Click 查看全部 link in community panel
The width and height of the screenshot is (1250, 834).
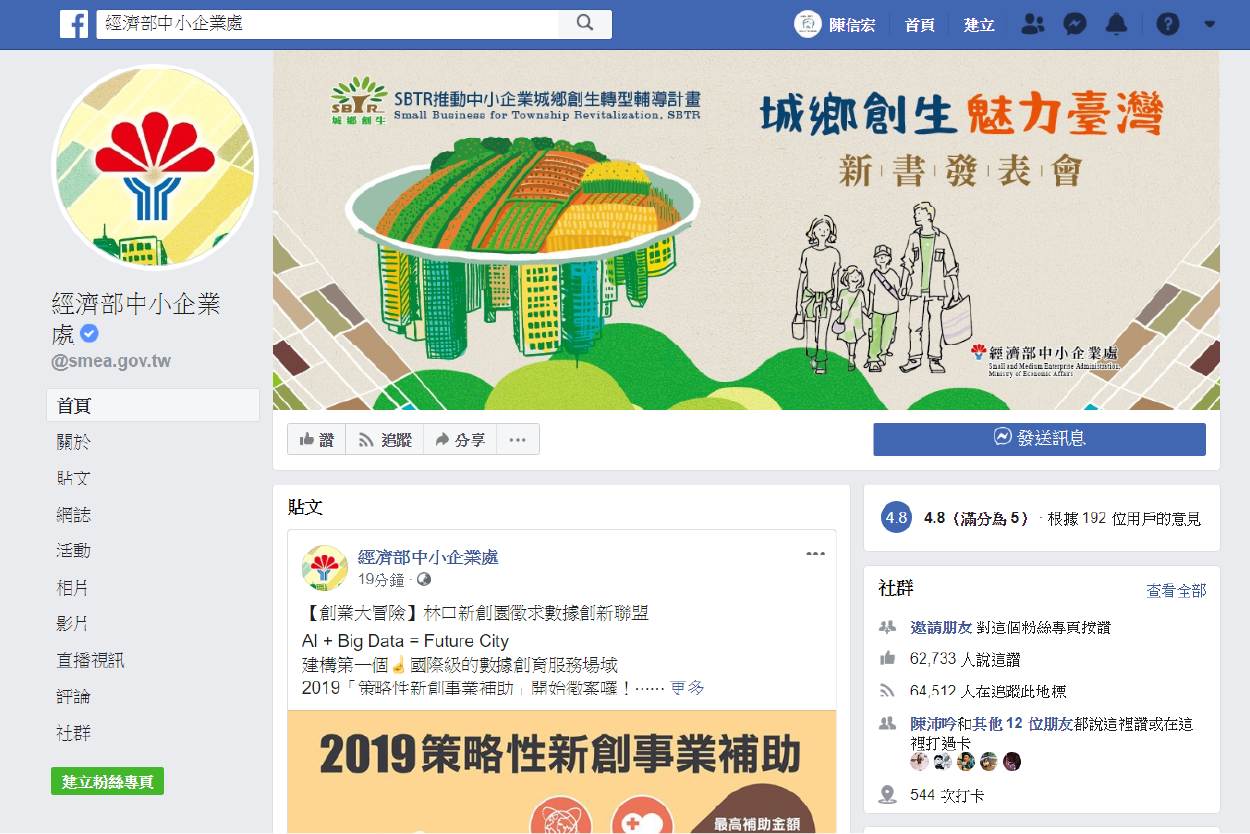coord(1176,591)
